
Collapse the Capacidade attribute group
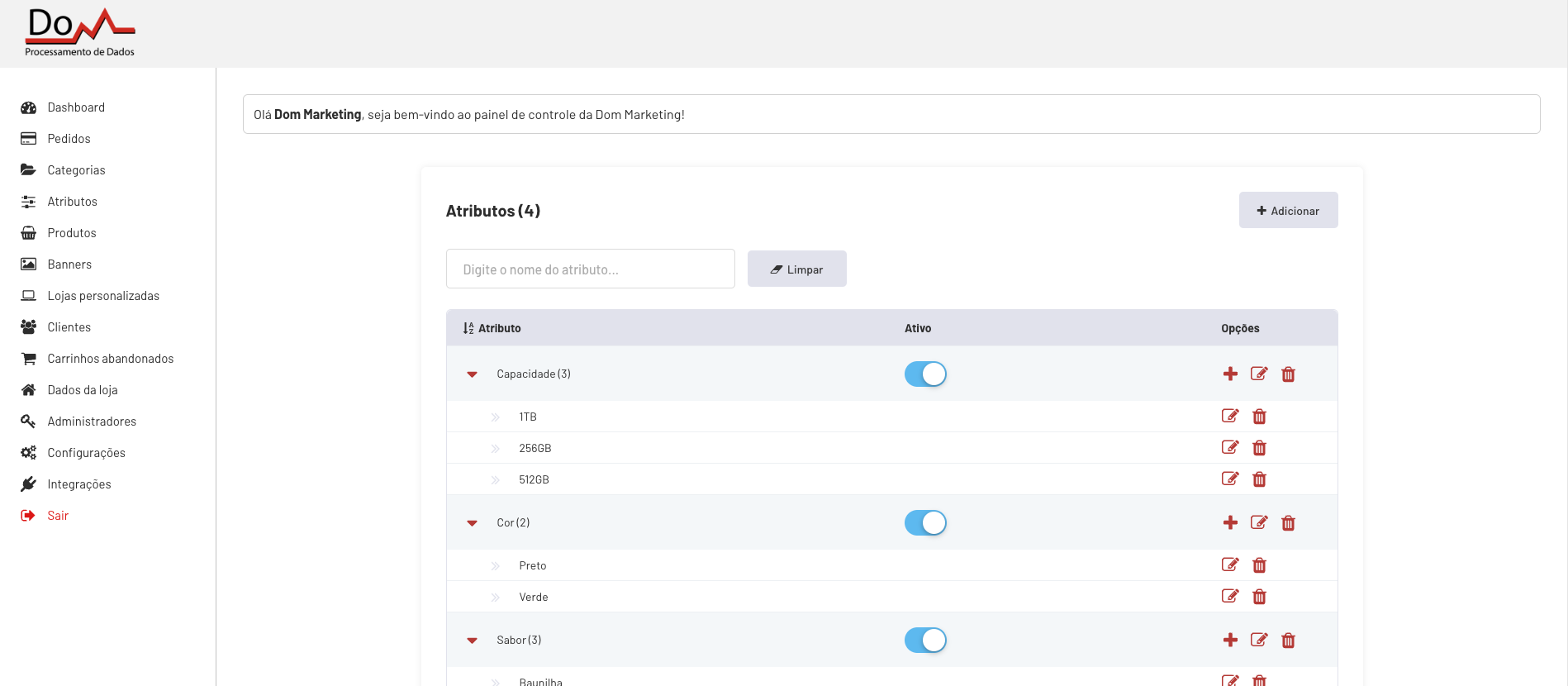coord(473,374)
